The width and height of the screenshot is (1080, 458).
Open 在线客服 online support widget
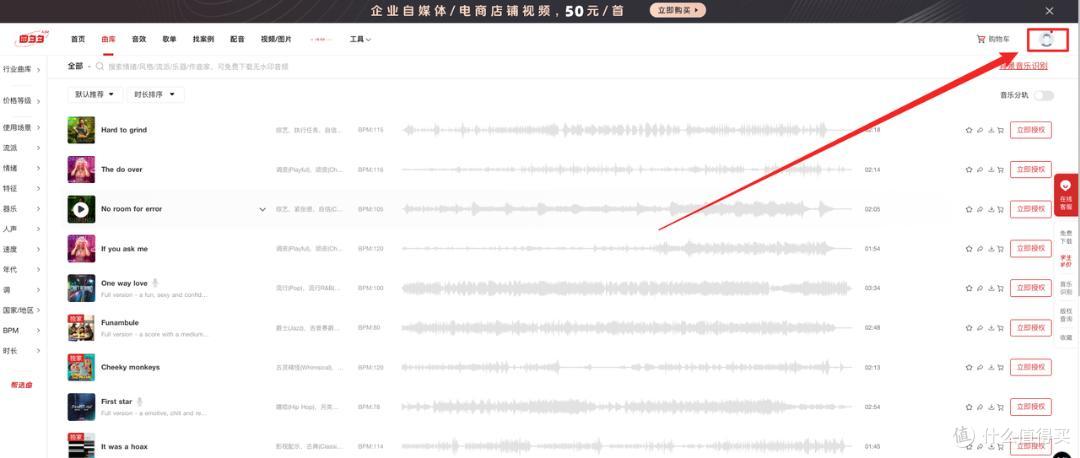1066,195
